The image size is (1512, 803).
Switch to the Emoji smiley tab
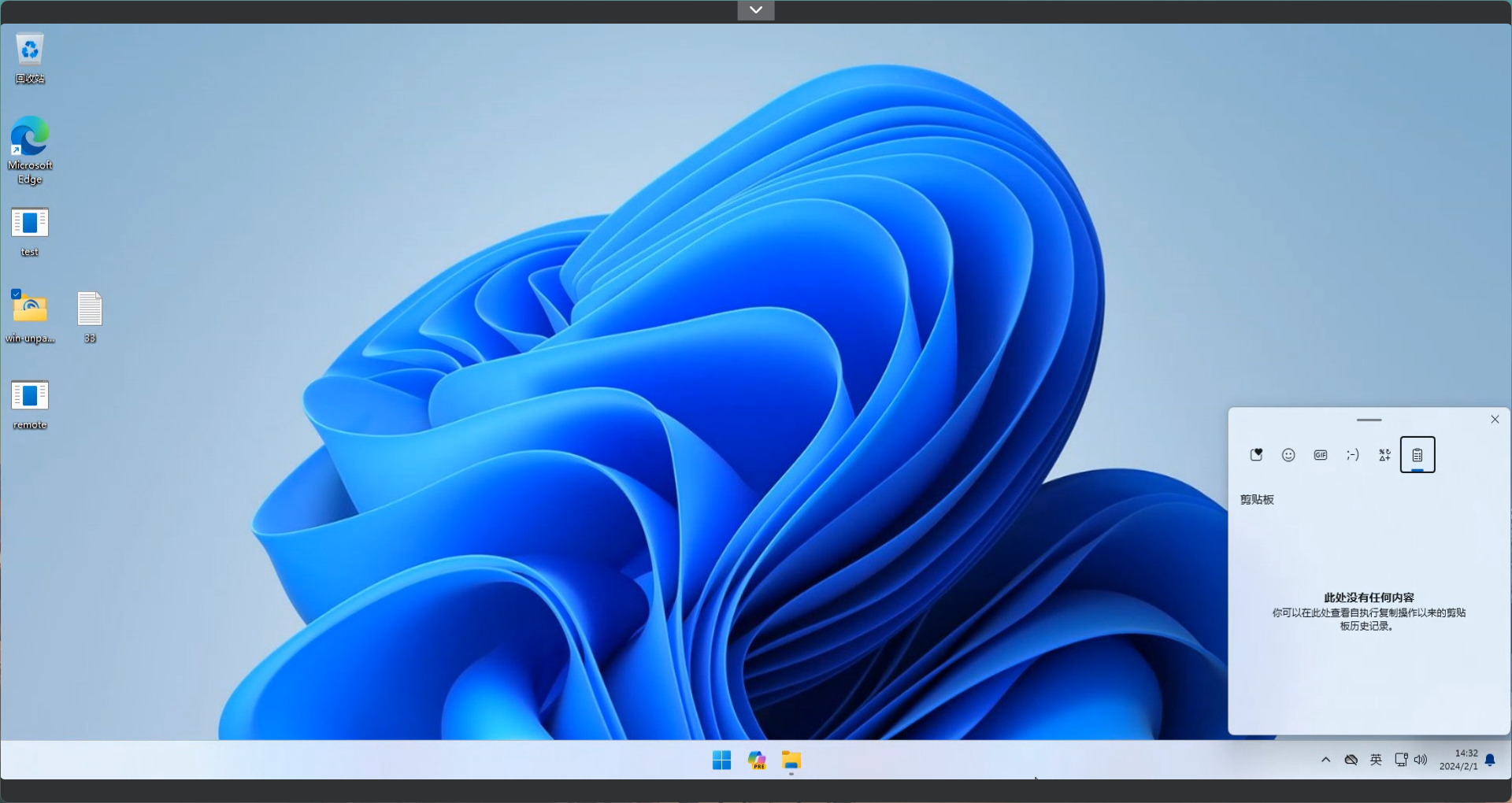[1288, 454]
